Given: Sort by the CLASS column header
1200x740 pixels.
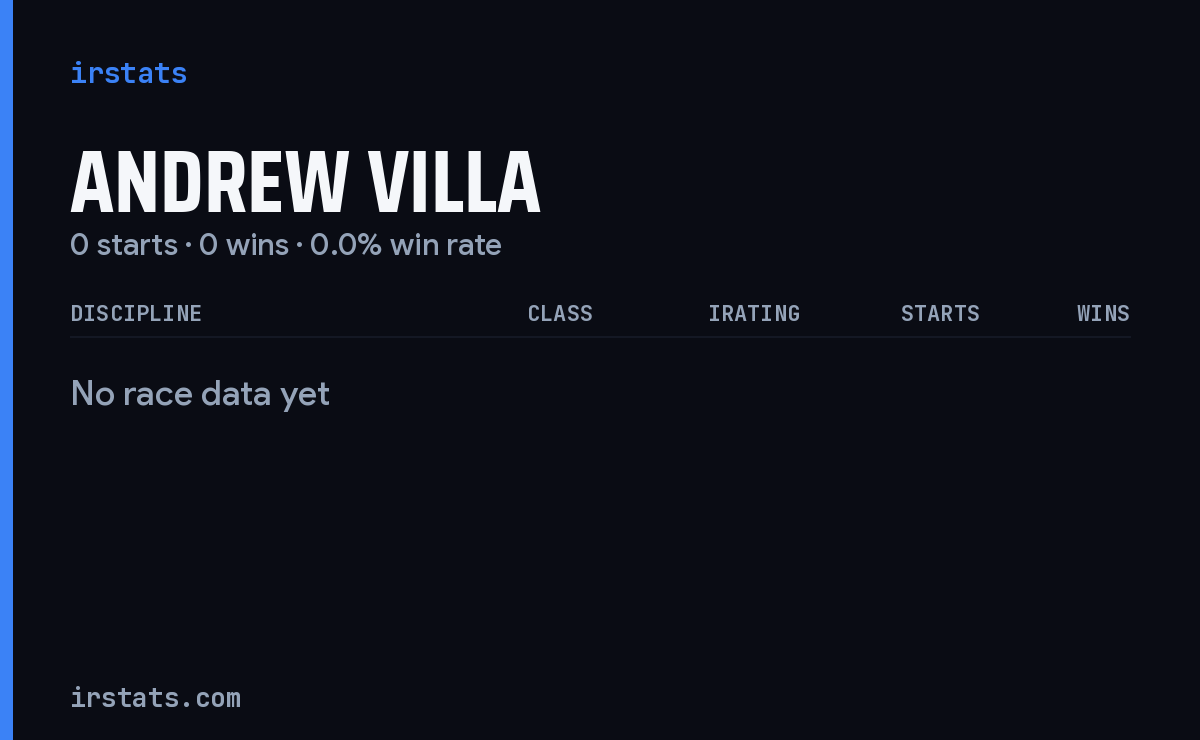Looking at the screenshot, I should coord(560,313).
